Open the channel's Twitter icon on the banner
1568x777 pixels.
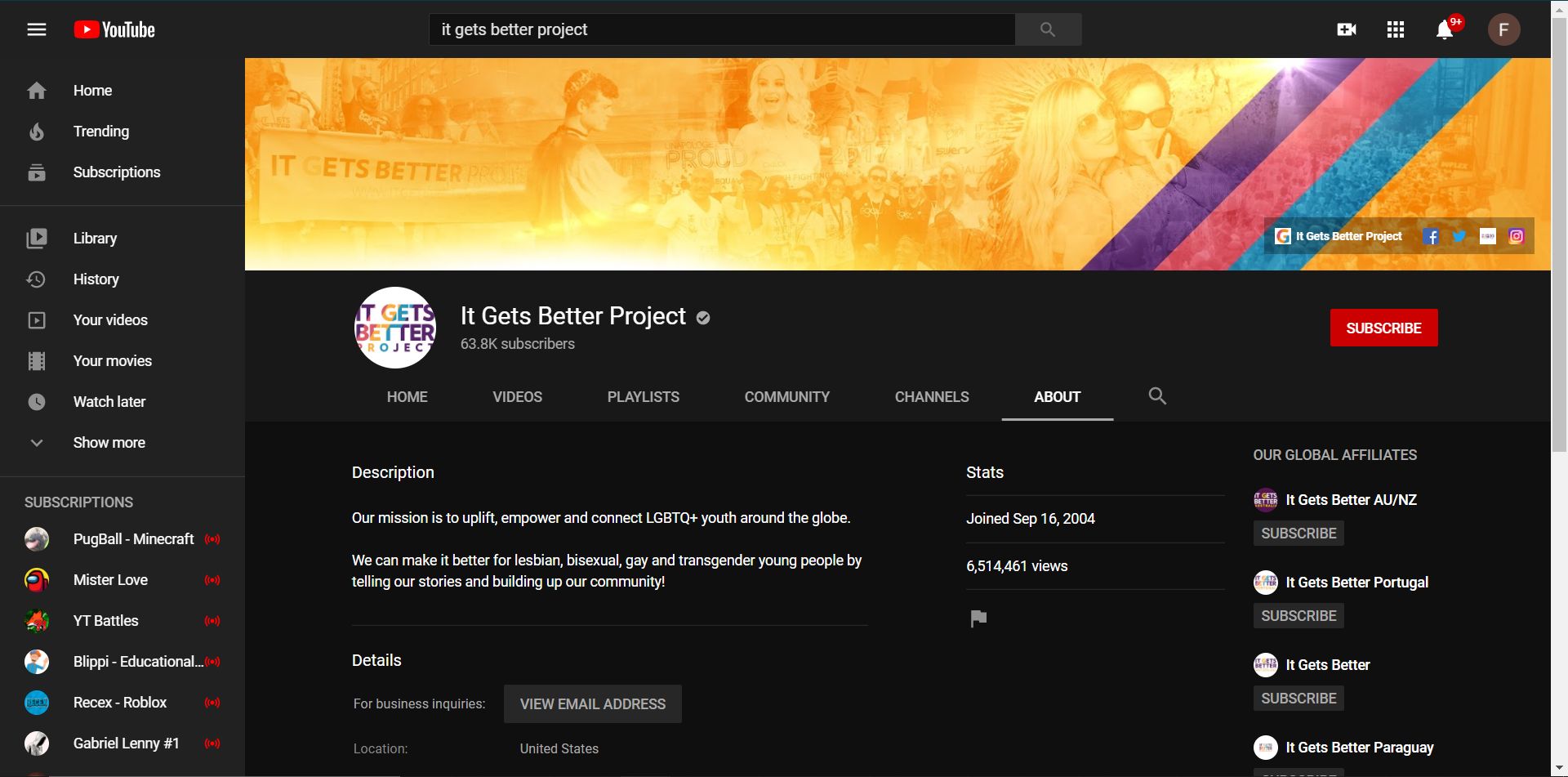(x=1459, y=236)
